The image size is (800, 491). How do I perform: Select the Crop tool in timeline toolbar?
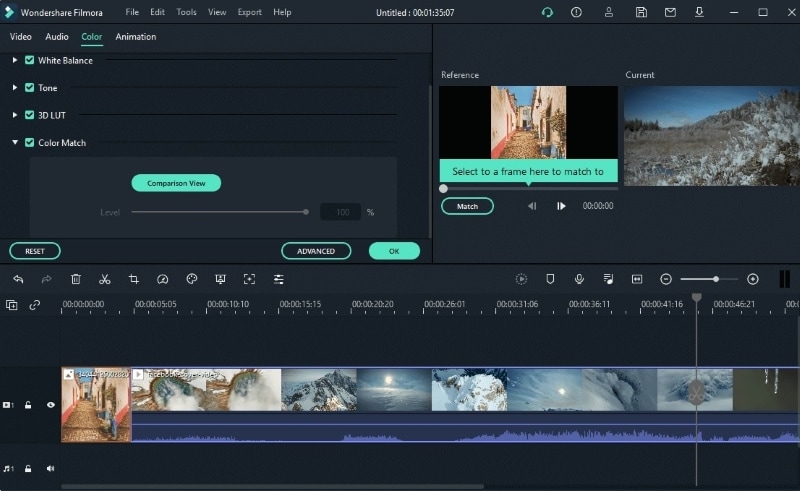[x=134, y=279]
